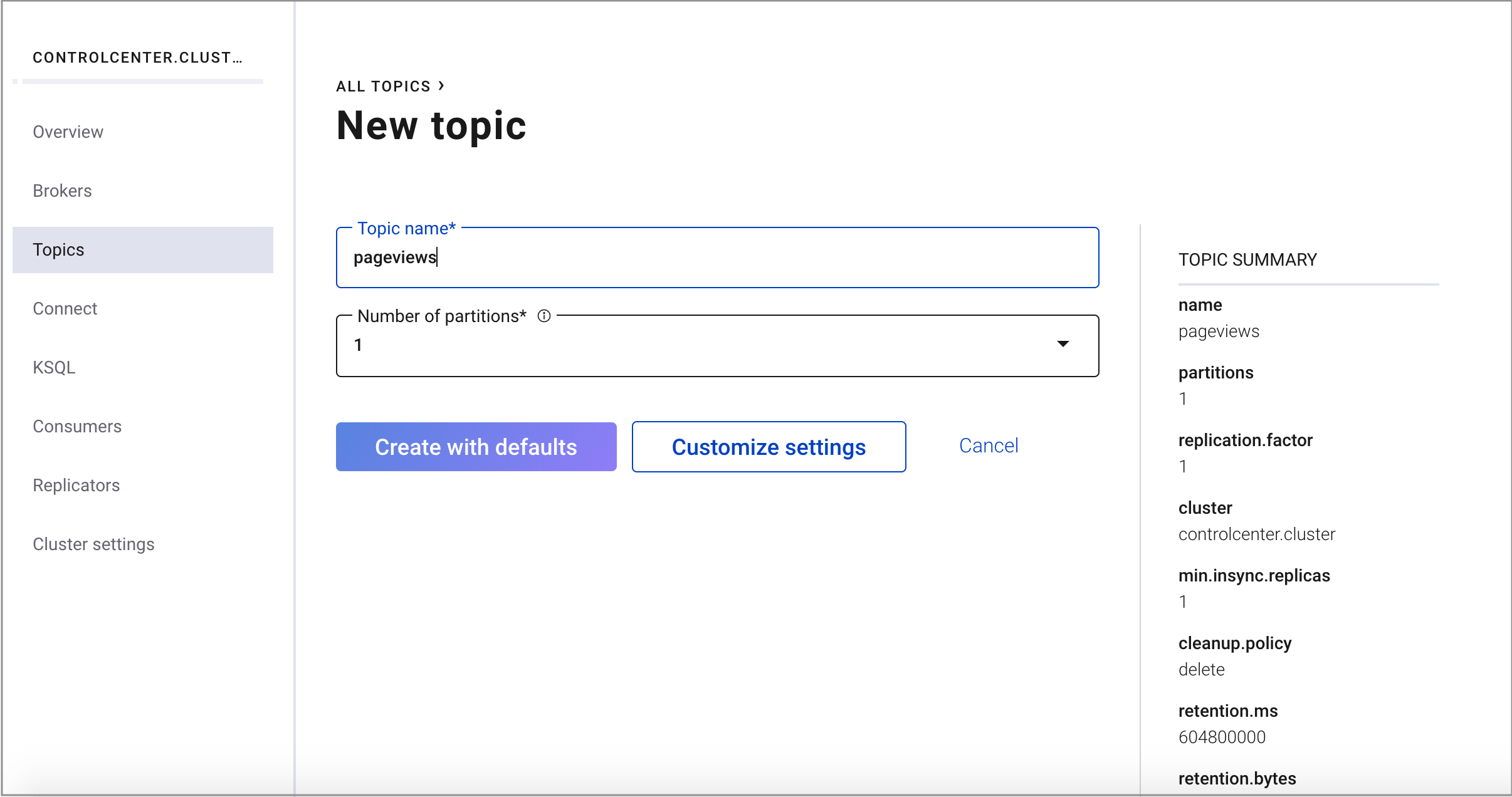Open the Overview sidebar item
This screenshot has width=1512, height=797.
(x=68, y=132)
